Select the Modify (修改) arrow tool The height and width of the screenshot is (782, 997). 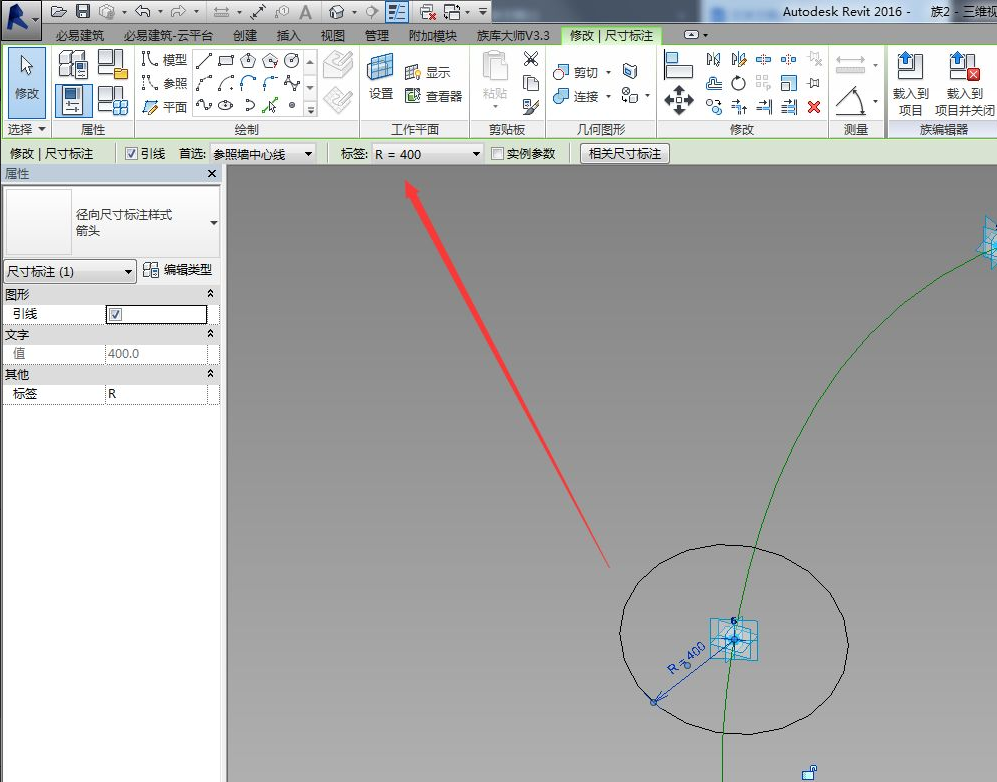point(26,80)
